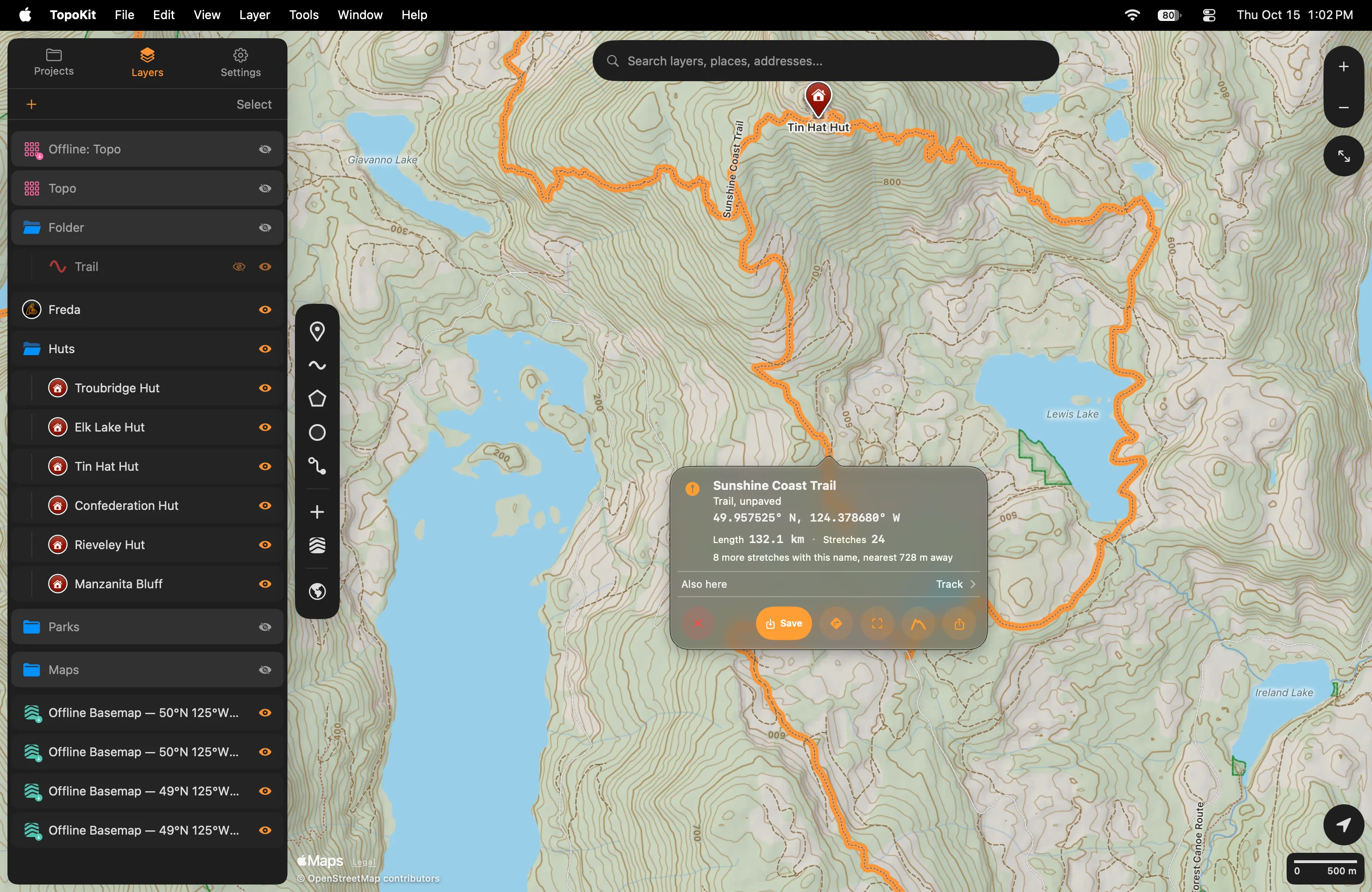Expand the Maps folder

click(32, 669)
